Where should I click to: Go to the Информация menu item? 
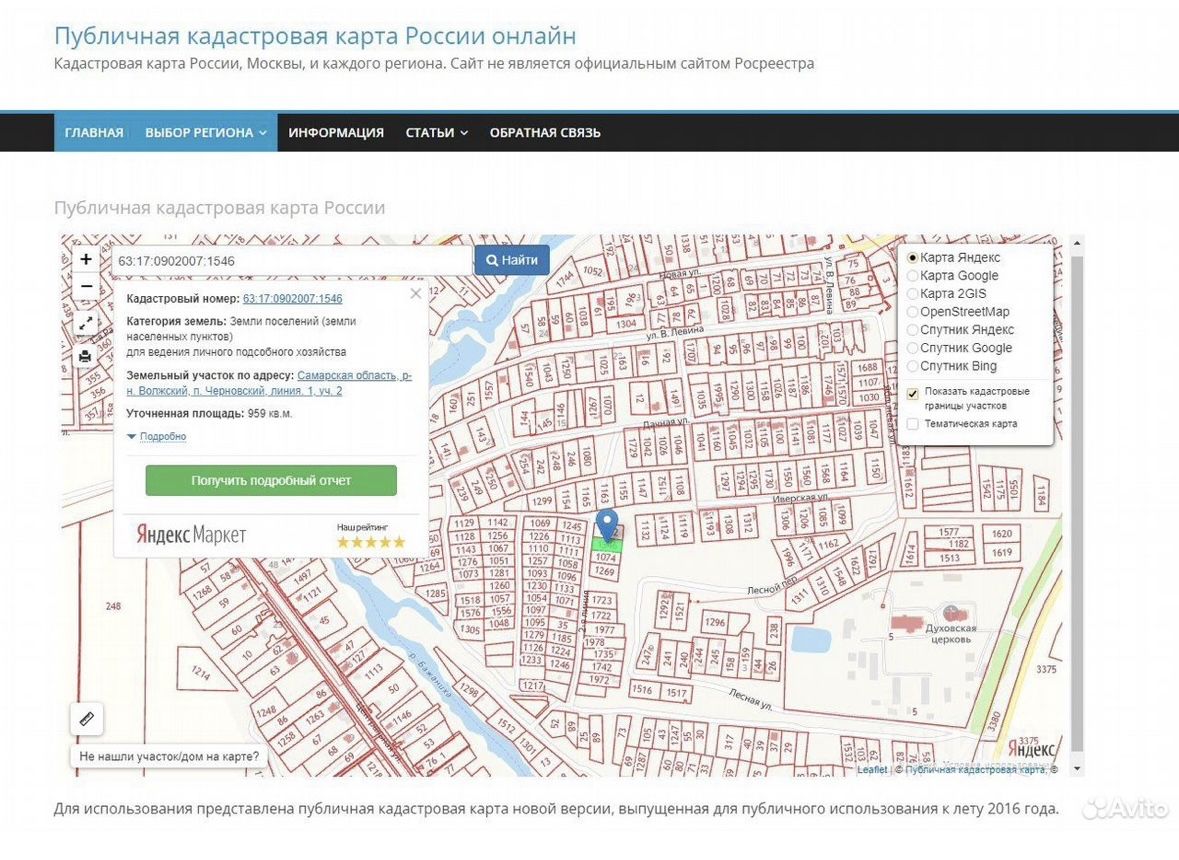[x=336, y=132]
